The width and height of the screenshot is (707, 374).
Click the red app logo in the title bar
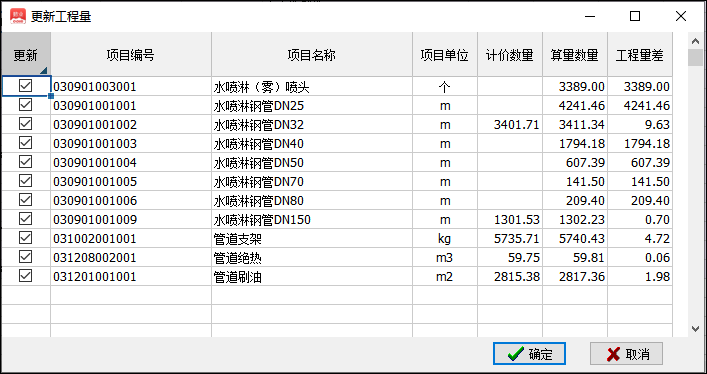18,16
